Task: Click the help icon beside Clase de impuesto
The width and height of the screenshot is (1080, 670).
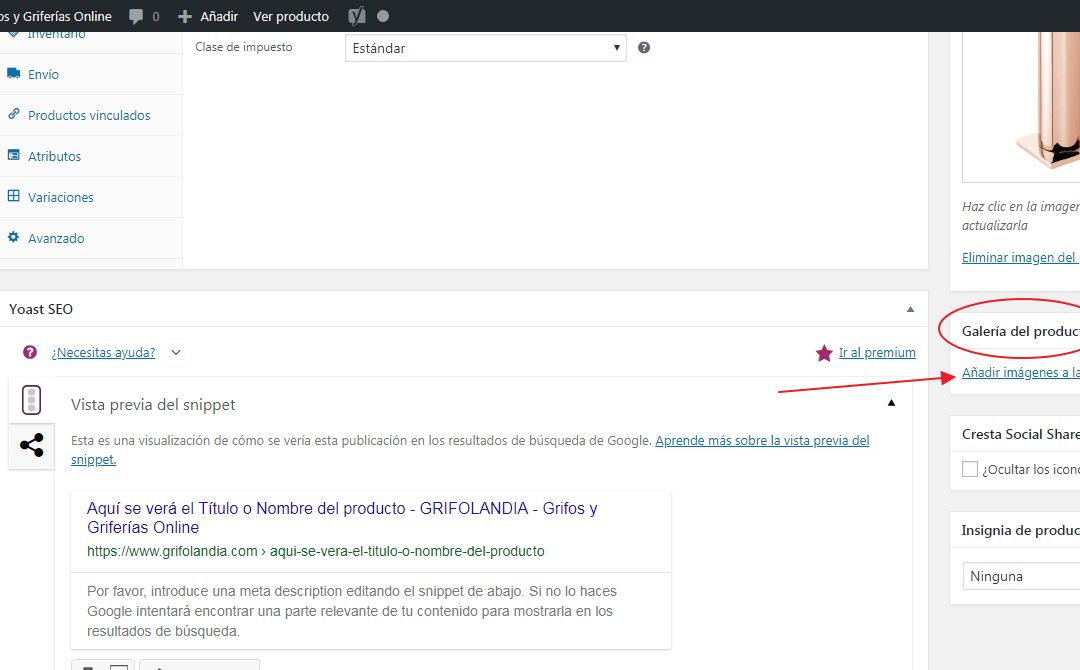Action: click(644, 48)
